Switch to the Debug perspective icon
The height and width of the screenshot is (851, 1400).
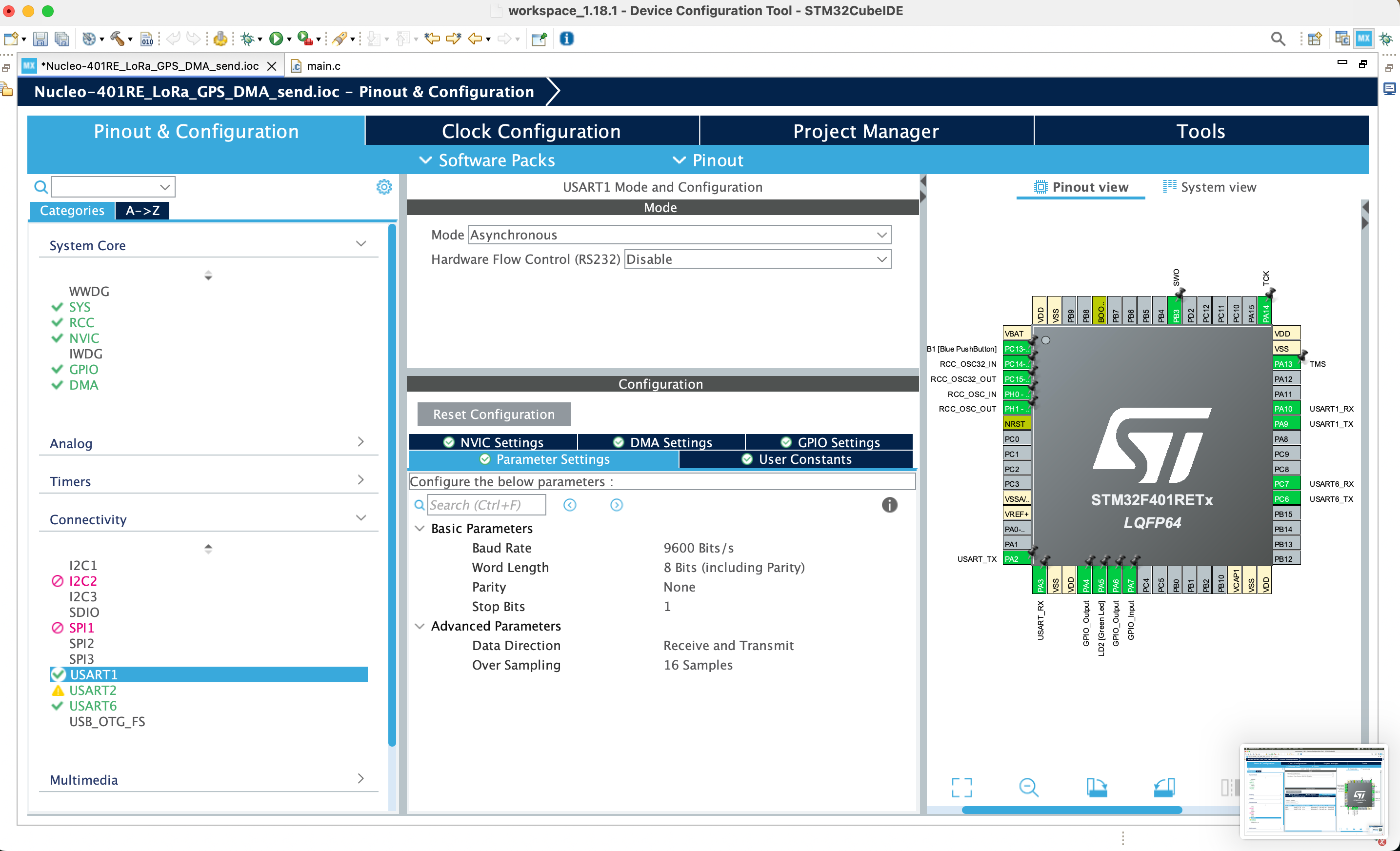[x=1386, y=39]
